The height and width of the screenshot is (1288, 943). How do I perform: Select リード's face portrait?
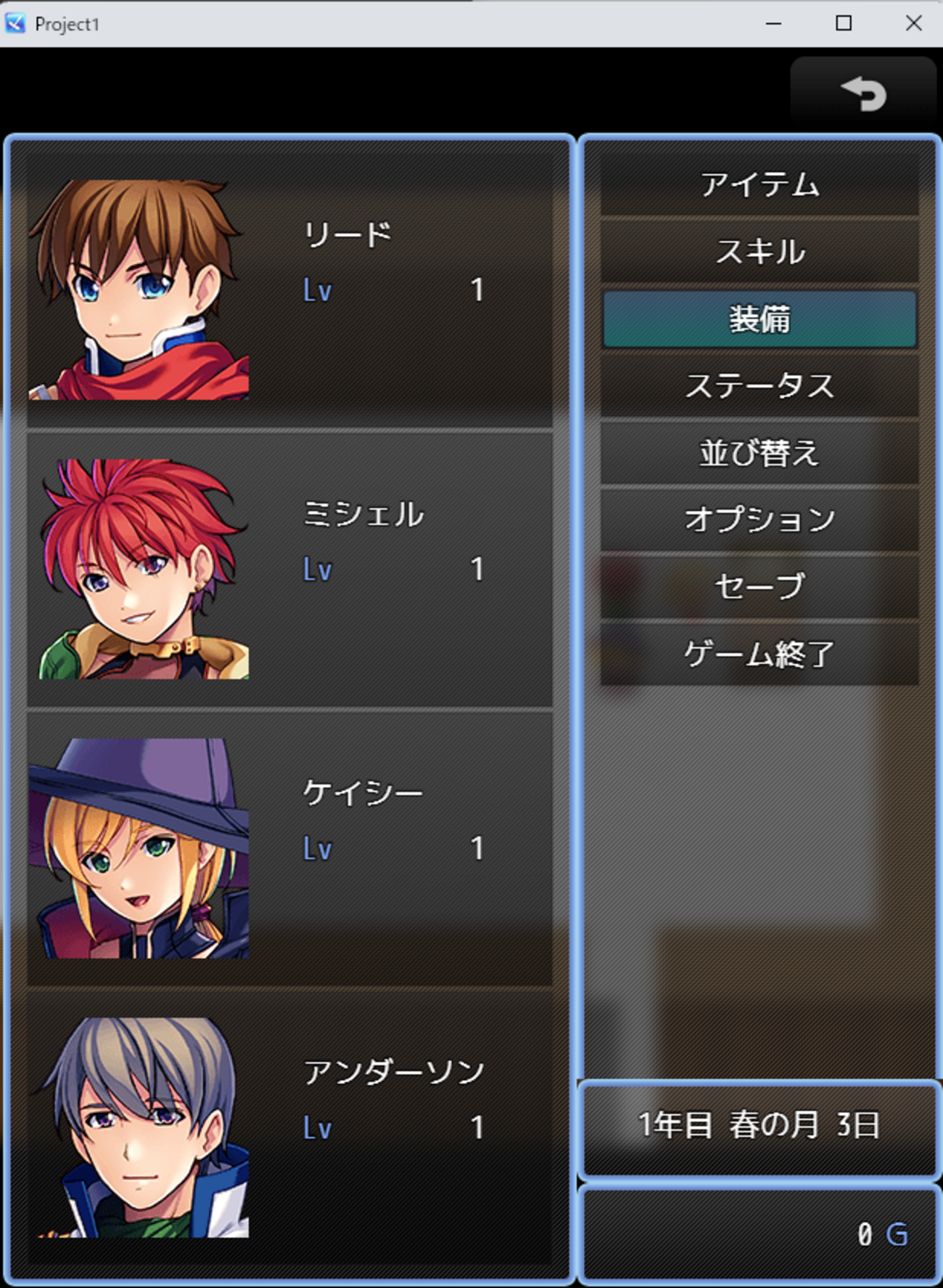139,290
